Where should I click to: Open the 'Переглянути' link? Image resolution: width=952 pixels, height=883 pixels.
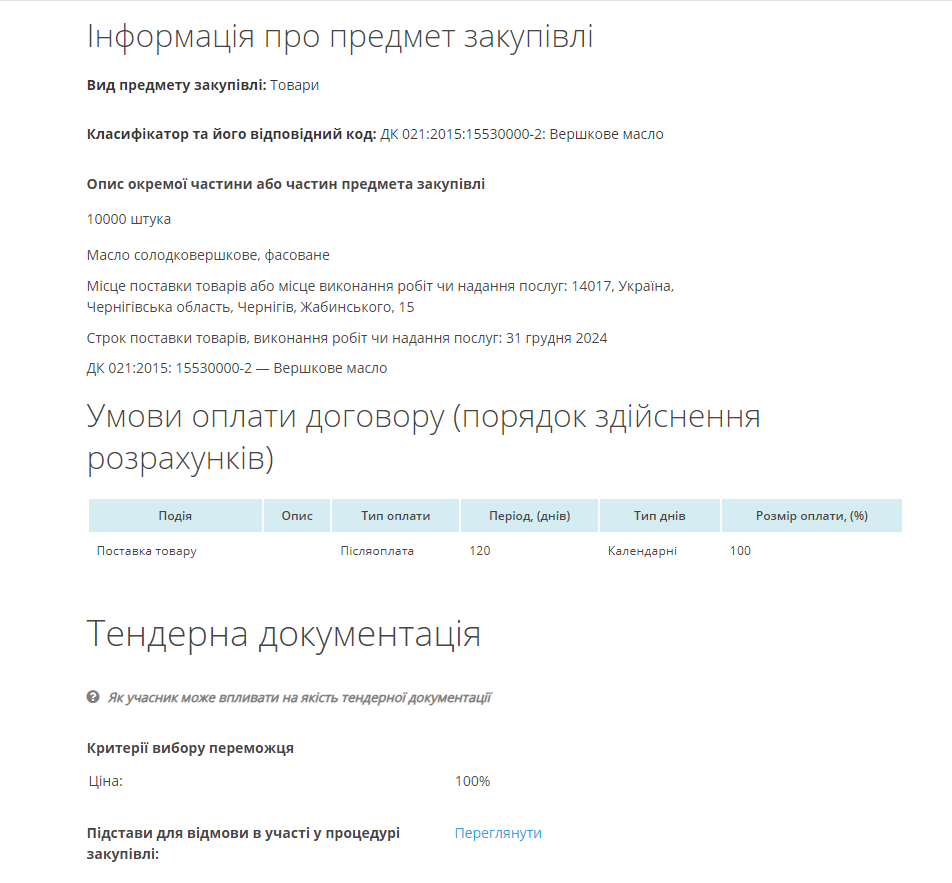click(x=498, y=833)
